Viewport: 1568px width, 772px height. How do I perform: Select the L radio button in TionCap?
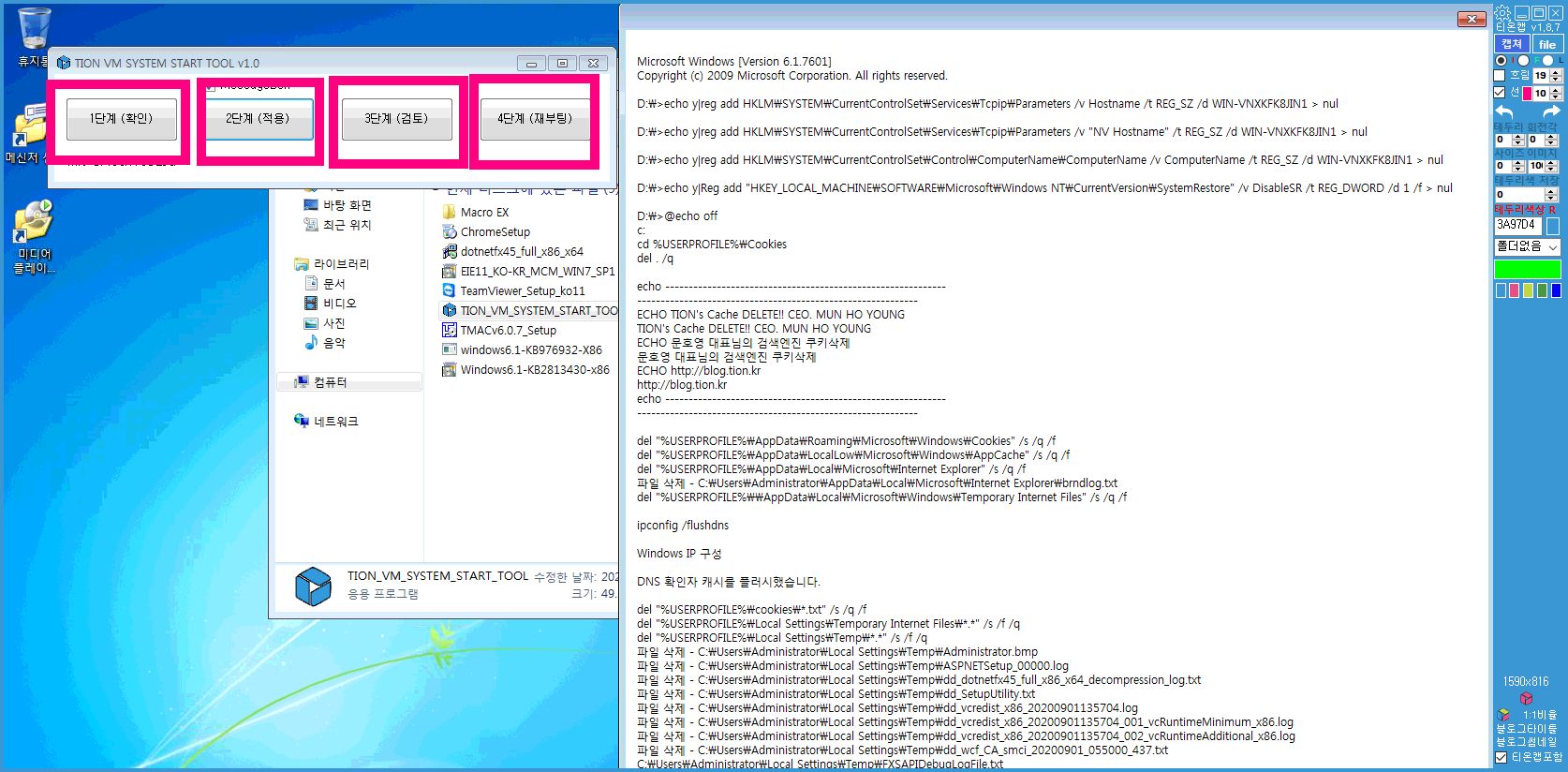[x=1547, y=60]
